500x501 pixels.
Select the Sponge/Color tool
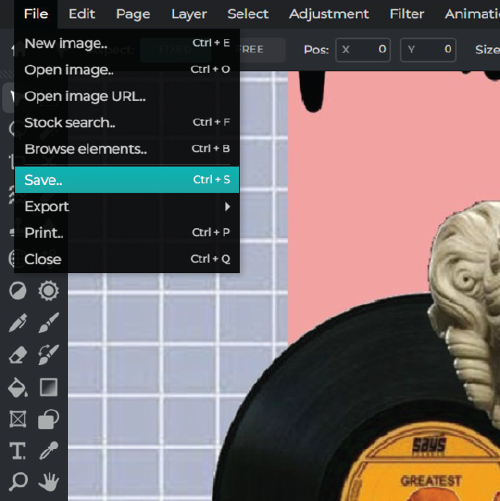[49, 291]
